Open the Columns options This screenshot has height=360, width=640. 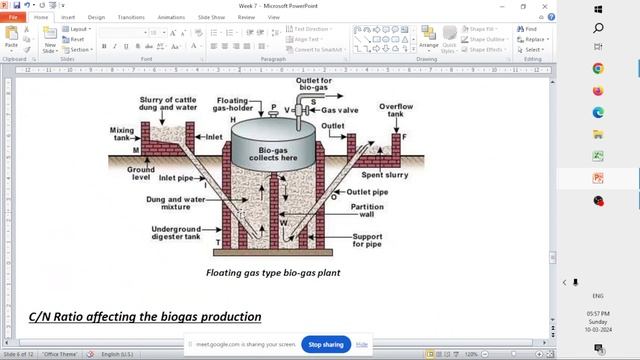coord(263,47)
